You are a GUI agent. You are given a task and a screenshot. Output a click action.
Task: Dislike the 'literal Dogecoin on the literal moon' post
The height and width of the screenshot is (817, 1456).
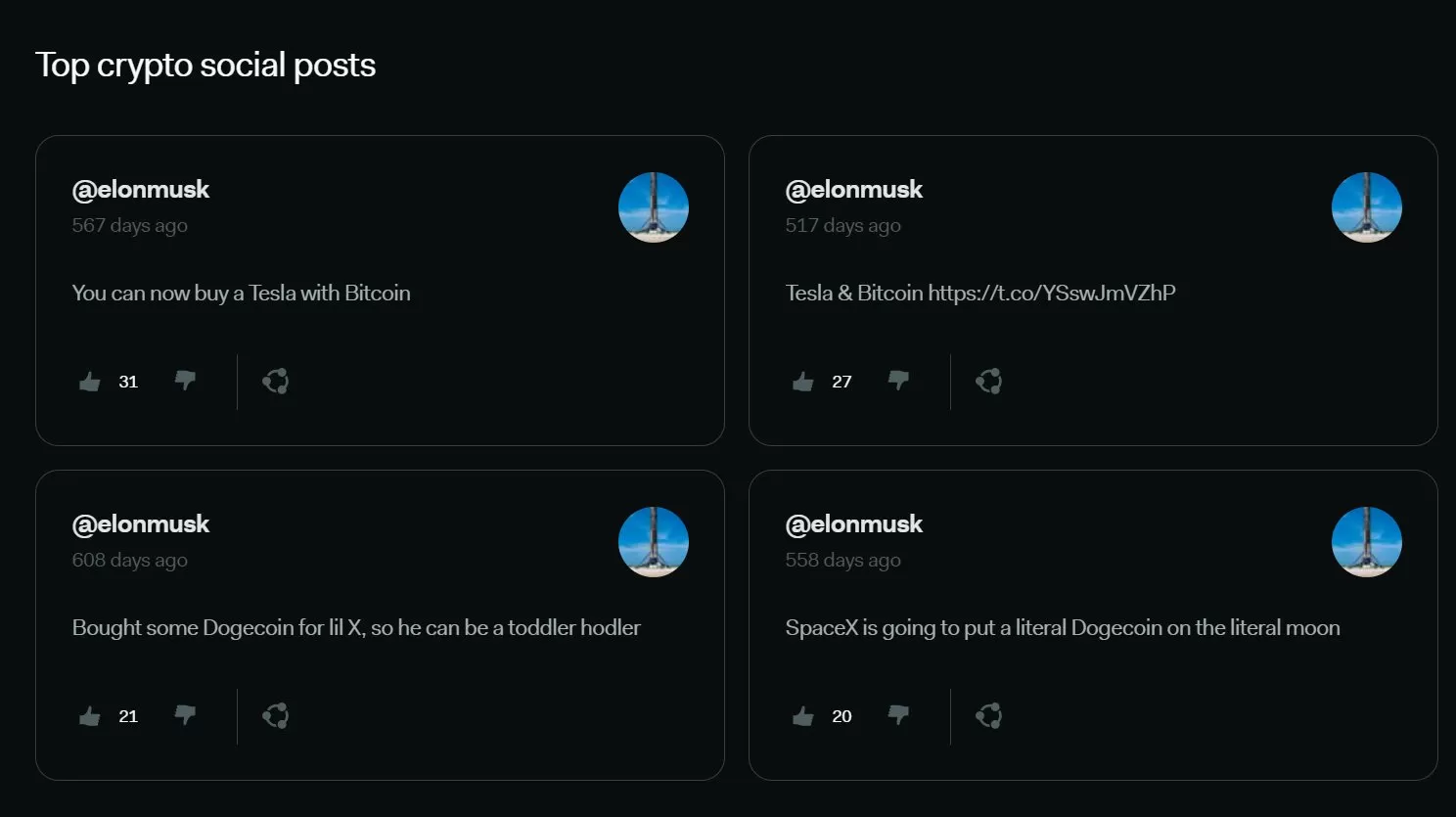pos(898,715)
